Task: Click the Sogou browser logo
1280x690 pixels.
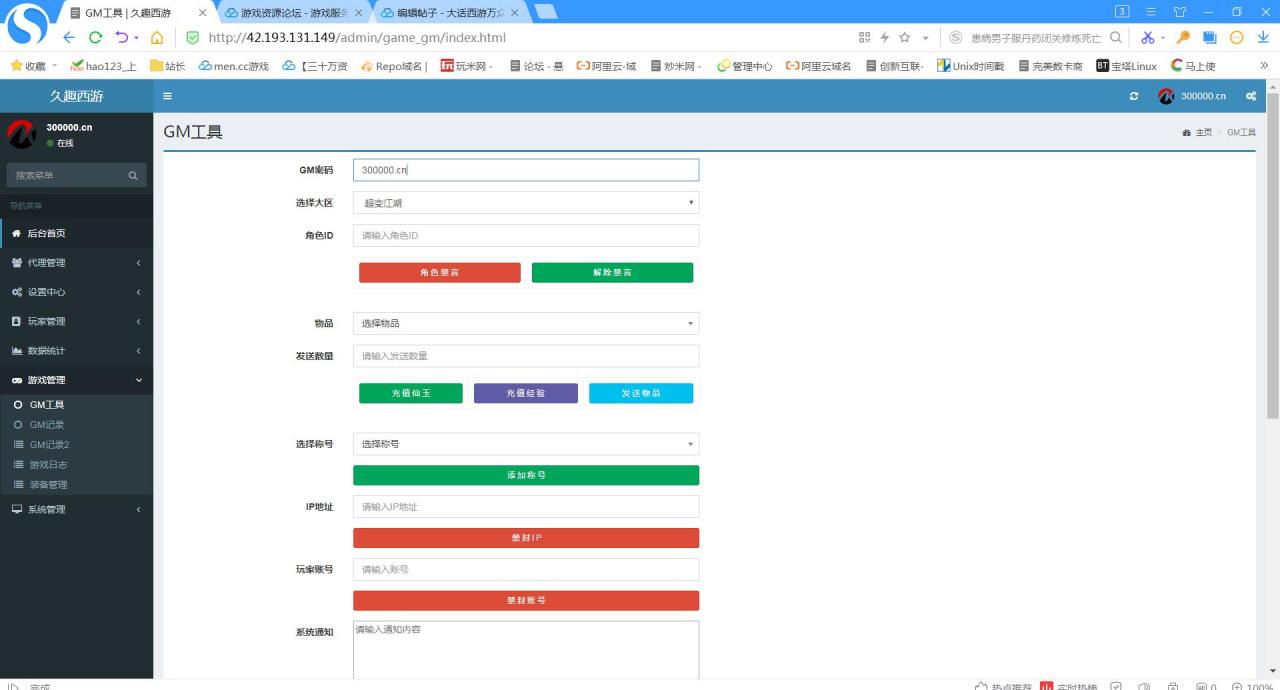Action: 27,23
